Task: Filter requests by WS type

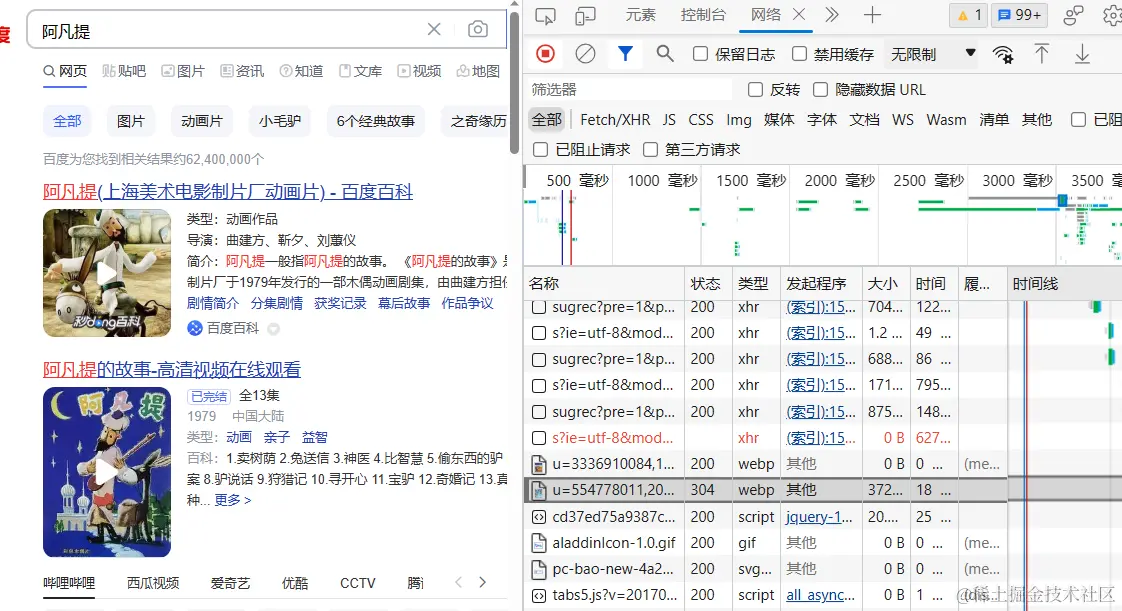Action: click(902, 119)
